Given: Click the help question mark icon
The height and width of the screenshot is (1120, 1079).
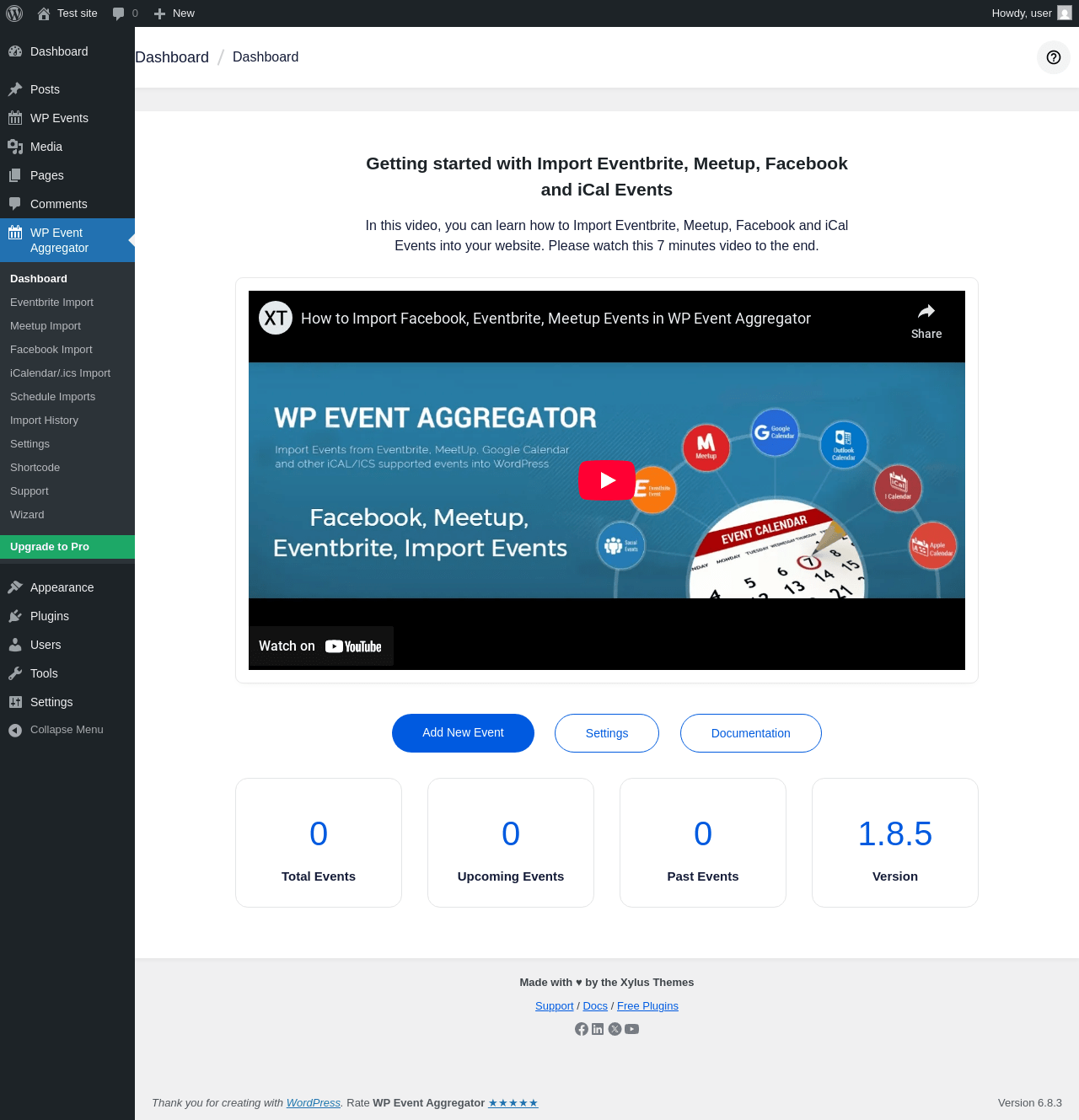Looking at the screenshot, I should tap(1054, 57).
